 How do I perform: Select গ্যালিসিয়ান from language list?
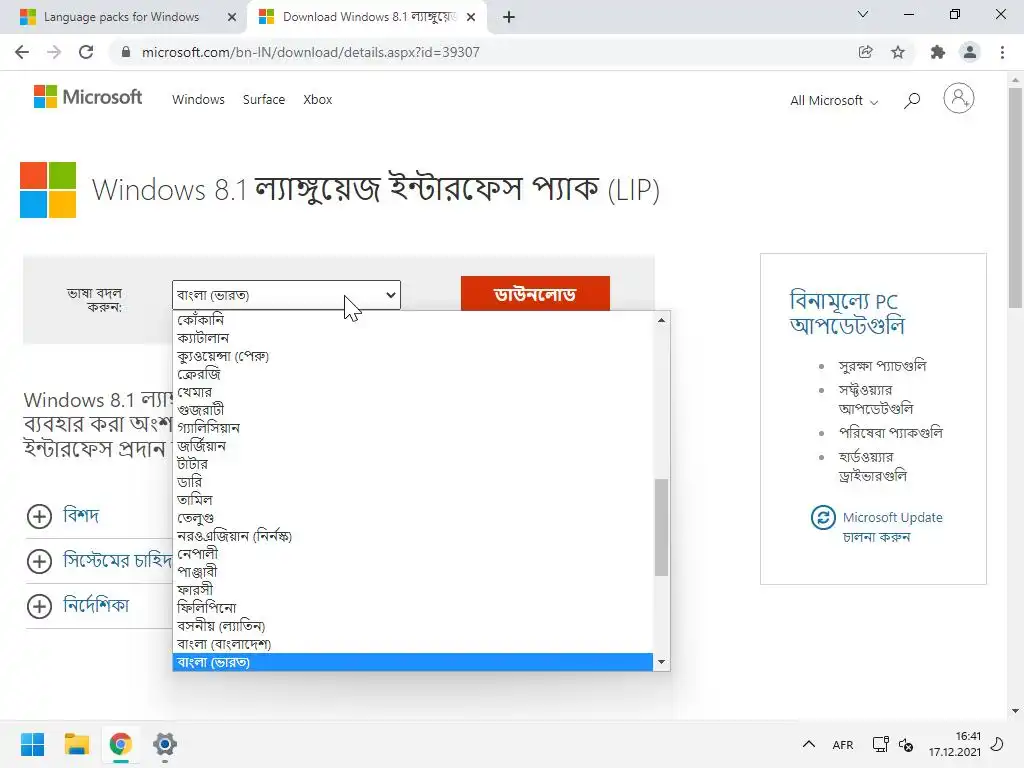point(413,428)
